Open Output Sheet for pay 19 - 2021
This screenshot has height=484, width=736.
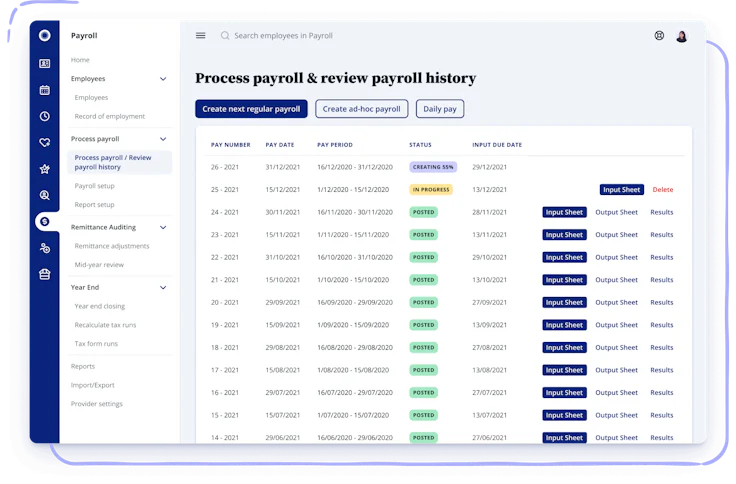(616, 325)
